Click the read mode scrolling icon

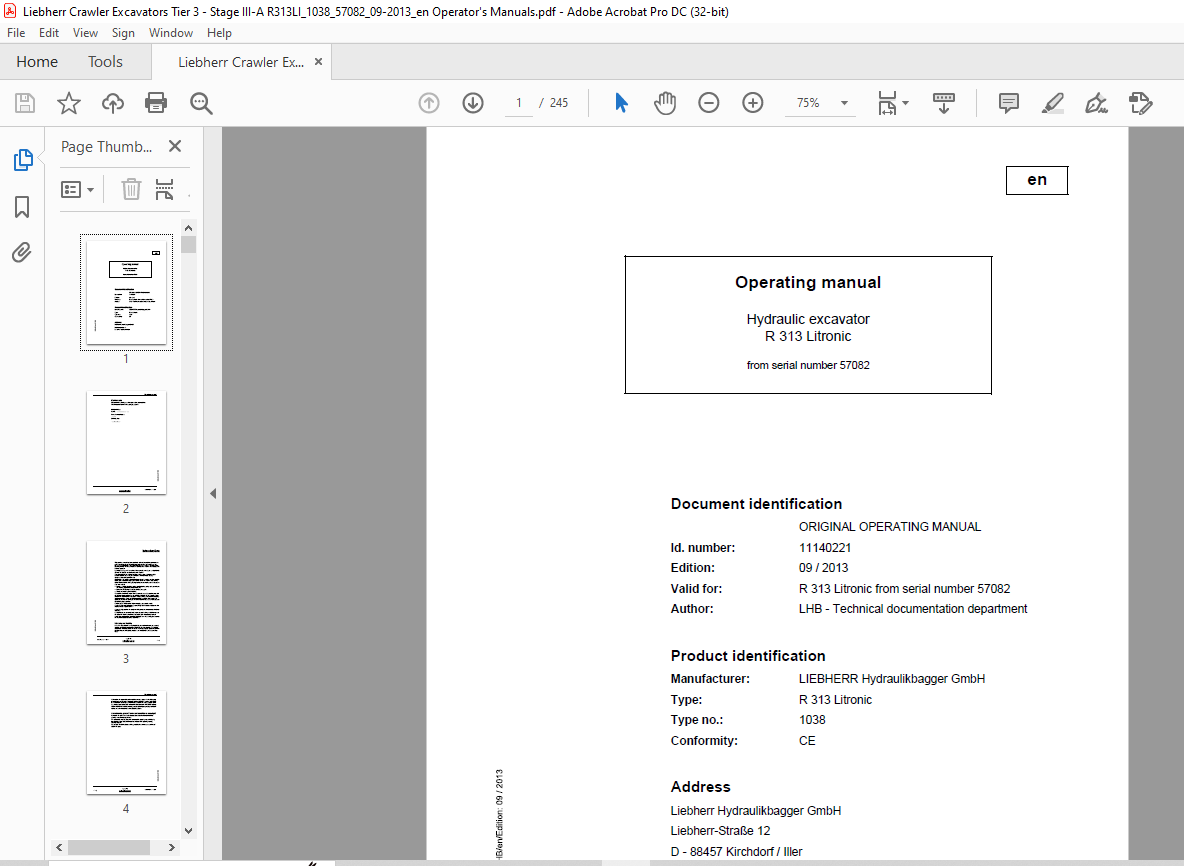click(x=944, y=103)
